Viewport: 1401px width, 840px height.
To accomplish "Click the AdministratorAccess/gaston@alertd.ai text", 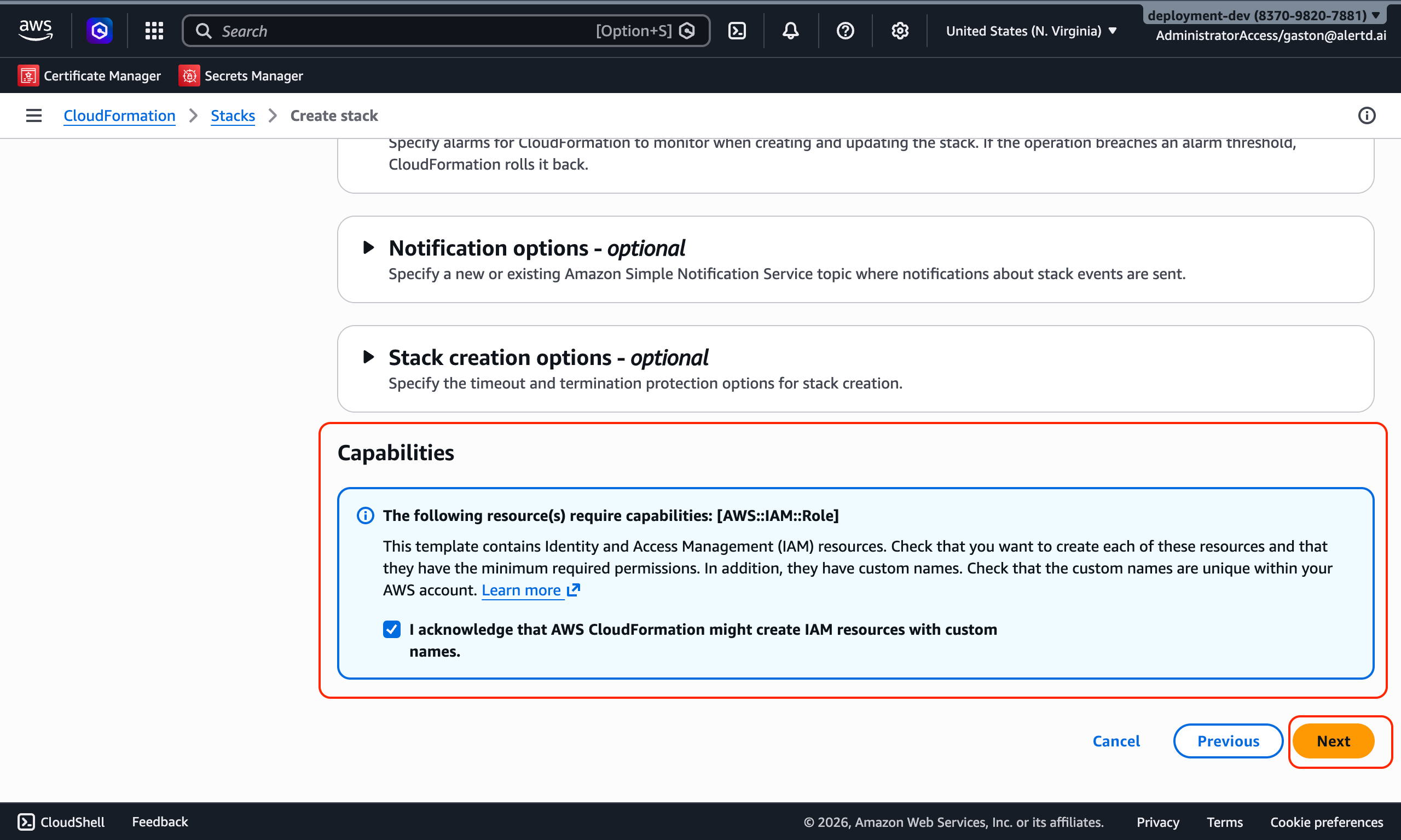I will 1271,35.
